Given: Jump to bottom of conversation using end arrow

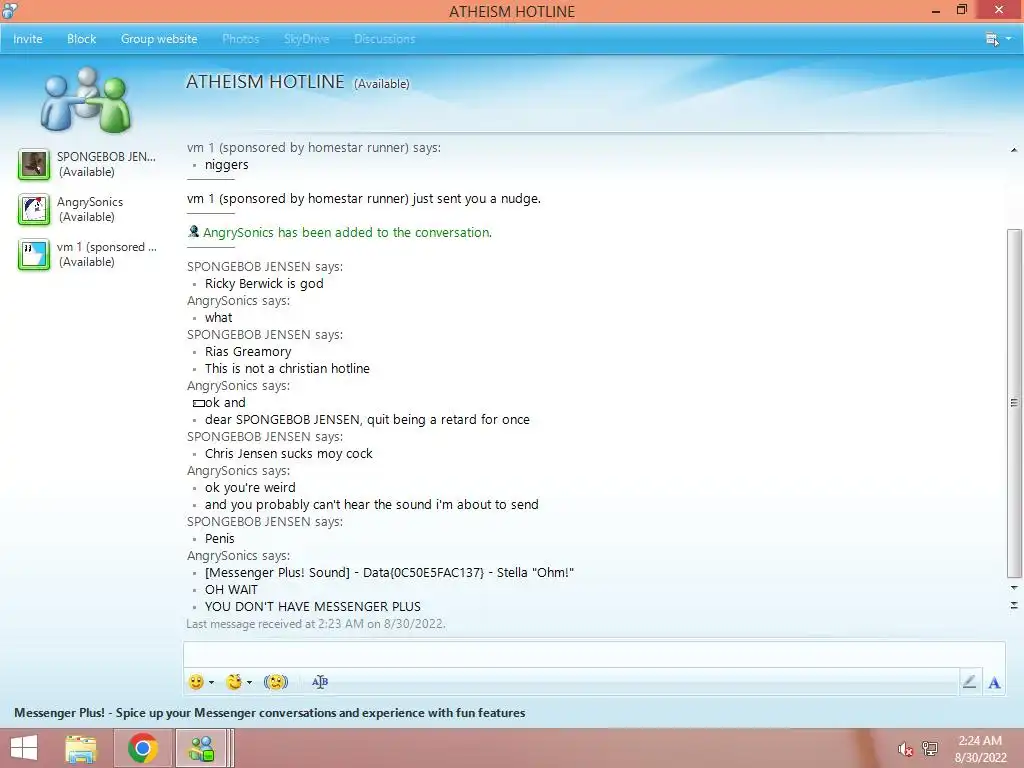Looking at the screenshot, I should tap(1014, 605).
